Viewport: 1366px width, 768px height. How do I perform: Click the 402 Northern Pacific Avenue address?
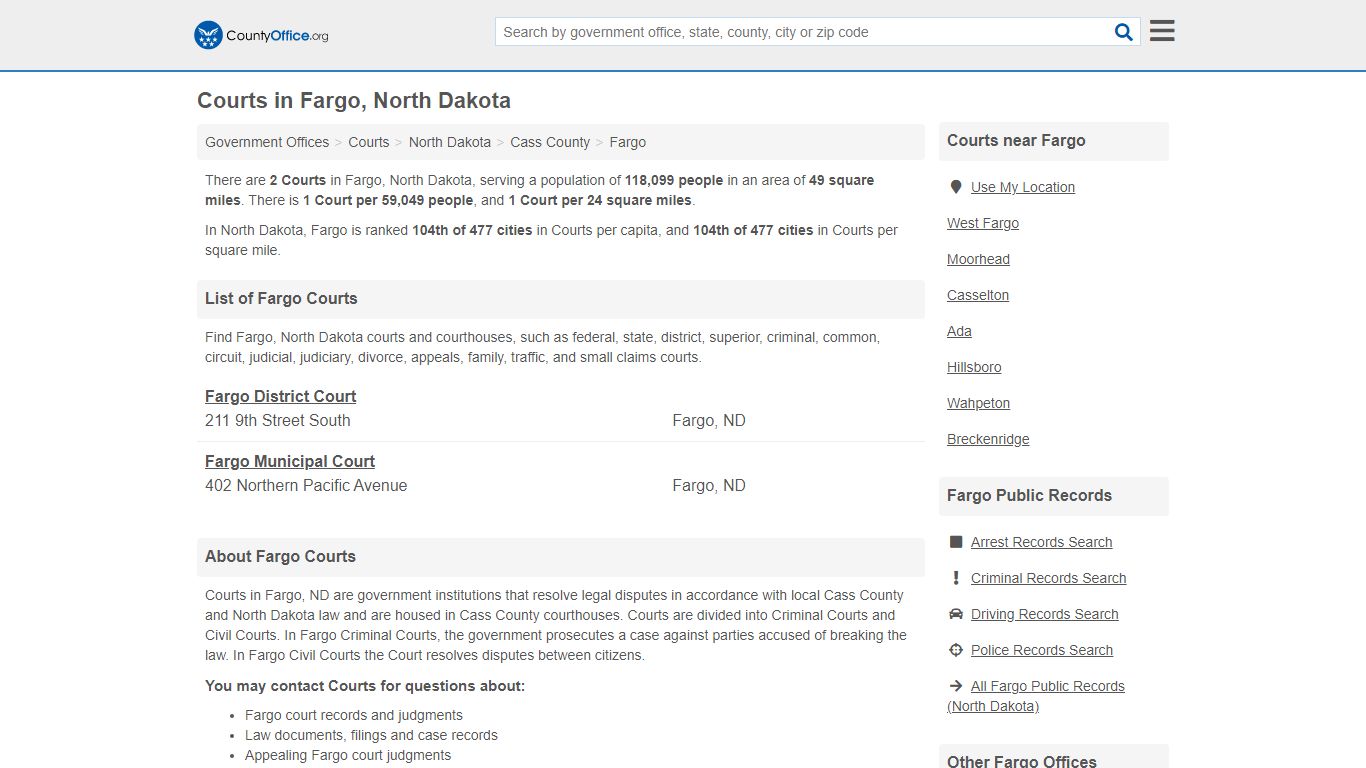tap(306, 485)
